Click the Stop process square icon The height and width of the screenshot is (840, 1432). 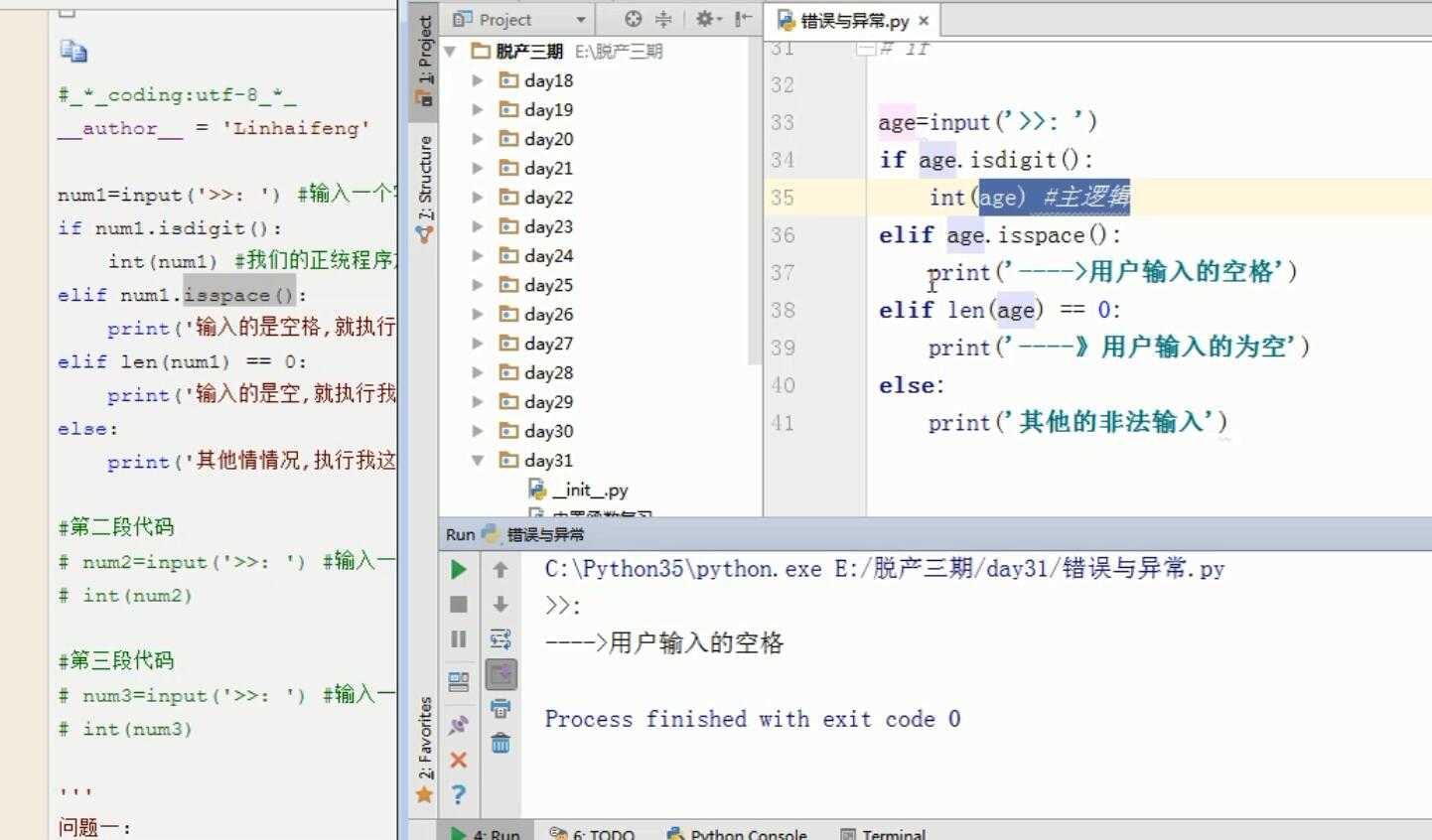[458, 604]
